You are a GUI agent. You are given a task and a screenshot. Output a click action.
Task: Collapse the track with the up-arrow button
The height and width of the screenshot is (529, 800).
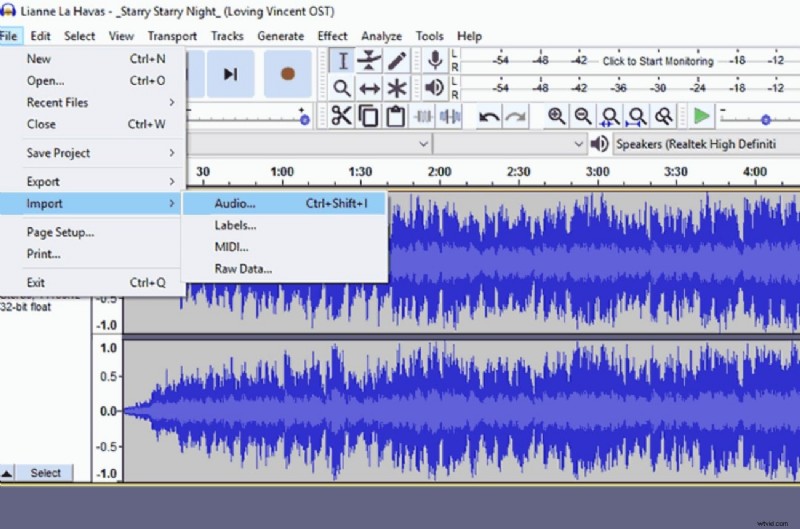click(x=7, y=473)
